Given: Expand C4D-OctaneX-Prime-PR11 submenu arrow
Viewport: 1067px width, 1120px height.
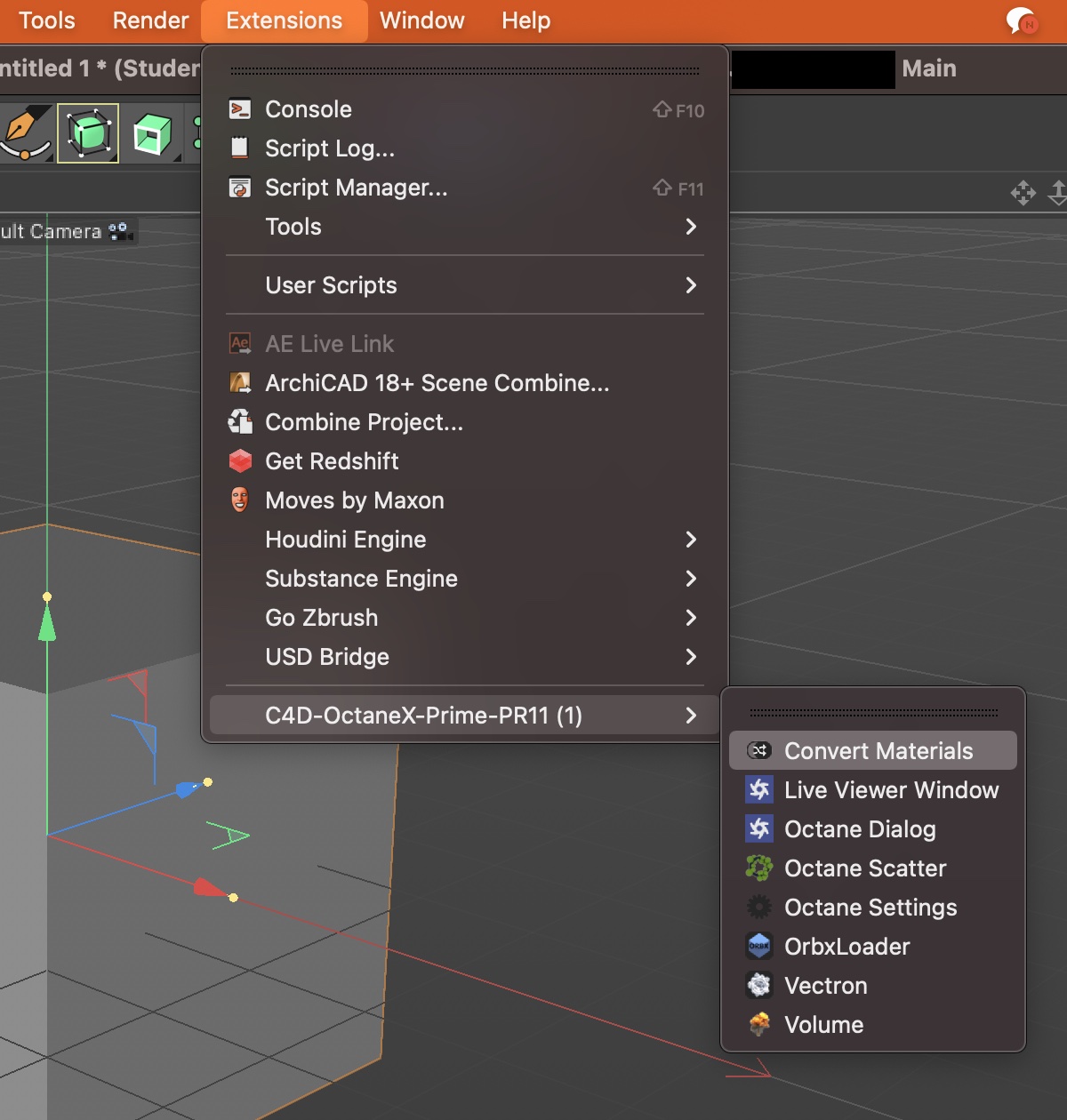Looking at the screenshot, I should pyautogui.click(x=691, y=716).
